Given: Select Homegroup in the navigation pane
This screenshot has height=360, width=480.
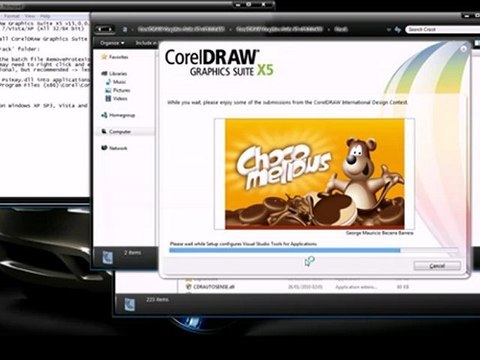Looking at the screenshot, I should (122, 115).
